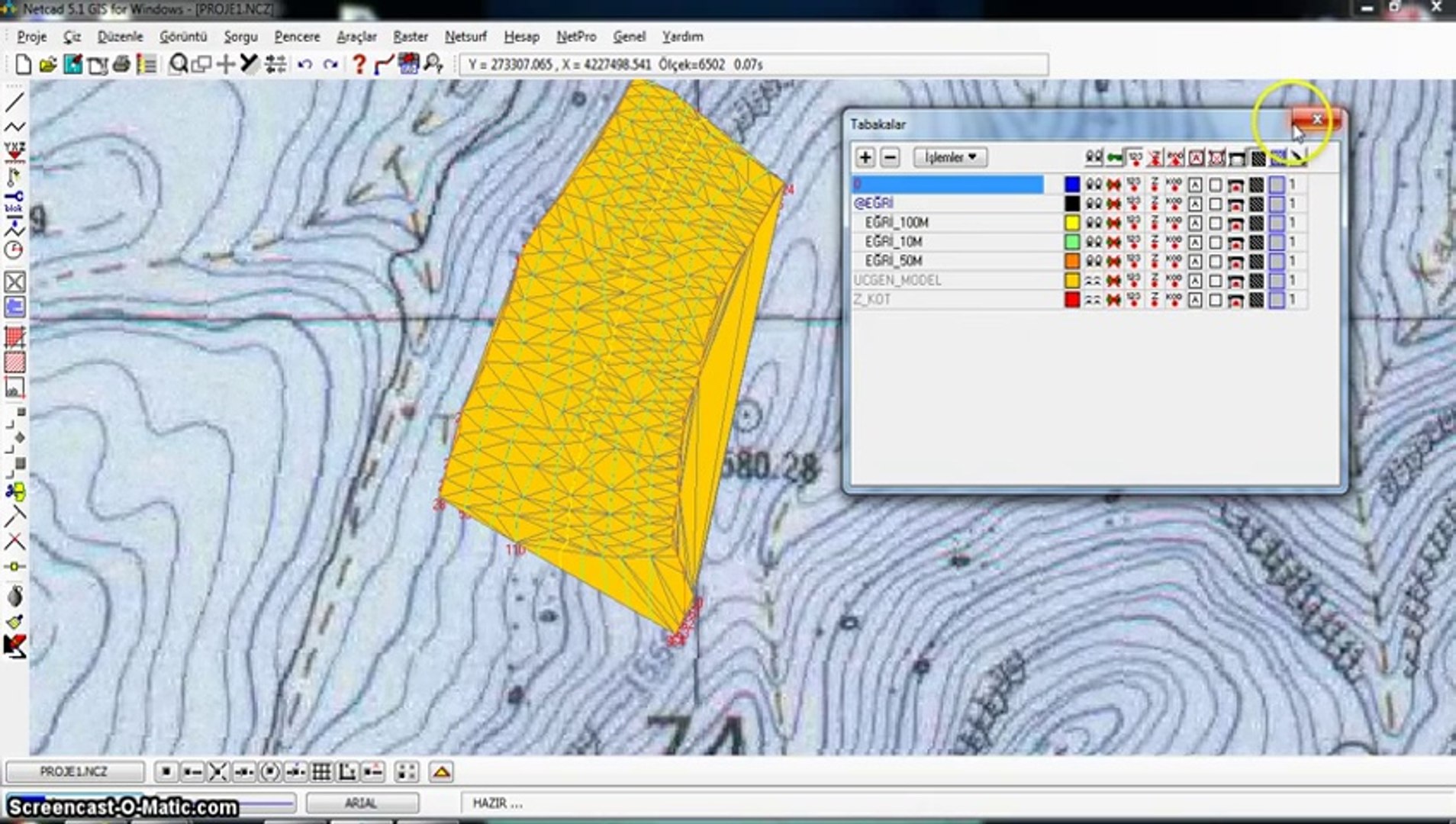
Task: Click the red question mark help icon
Action: 359,65
